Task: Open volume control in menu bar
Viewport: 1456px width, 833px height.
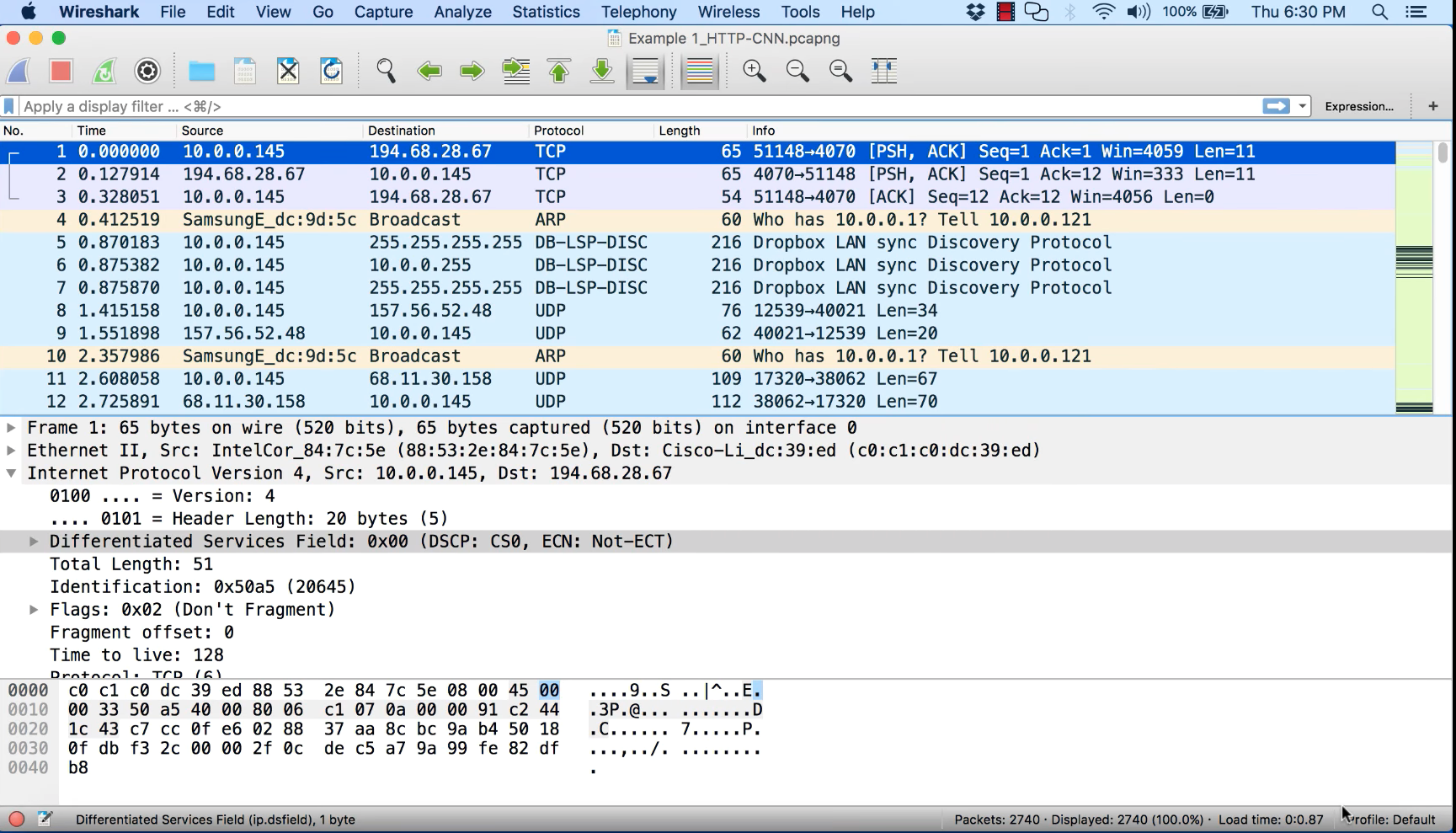Action: [x=1139, y=12]
